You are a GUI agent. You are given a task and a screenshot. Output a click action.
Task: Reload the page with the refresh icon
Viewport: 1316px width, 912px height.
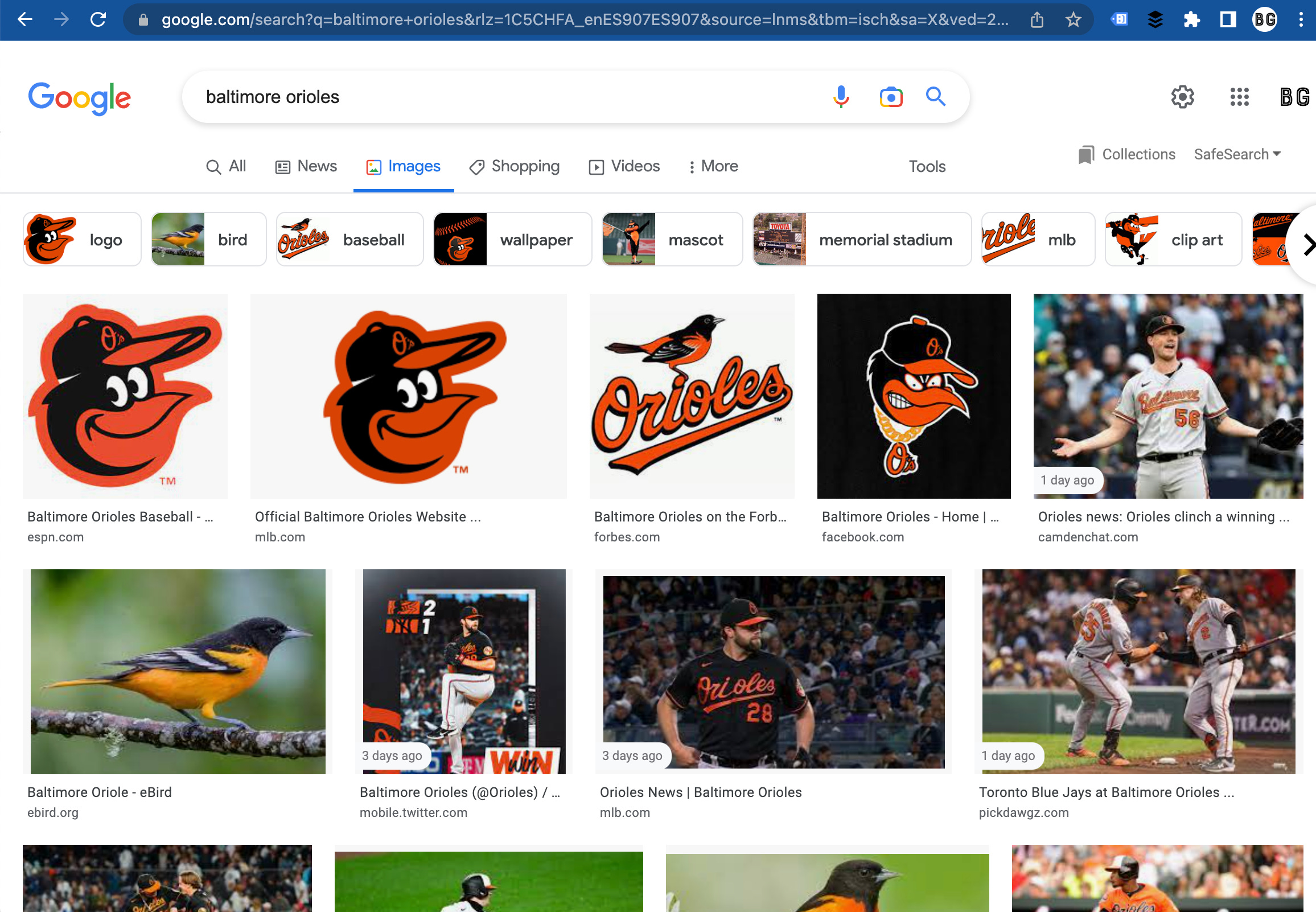[x=98, y=19]
